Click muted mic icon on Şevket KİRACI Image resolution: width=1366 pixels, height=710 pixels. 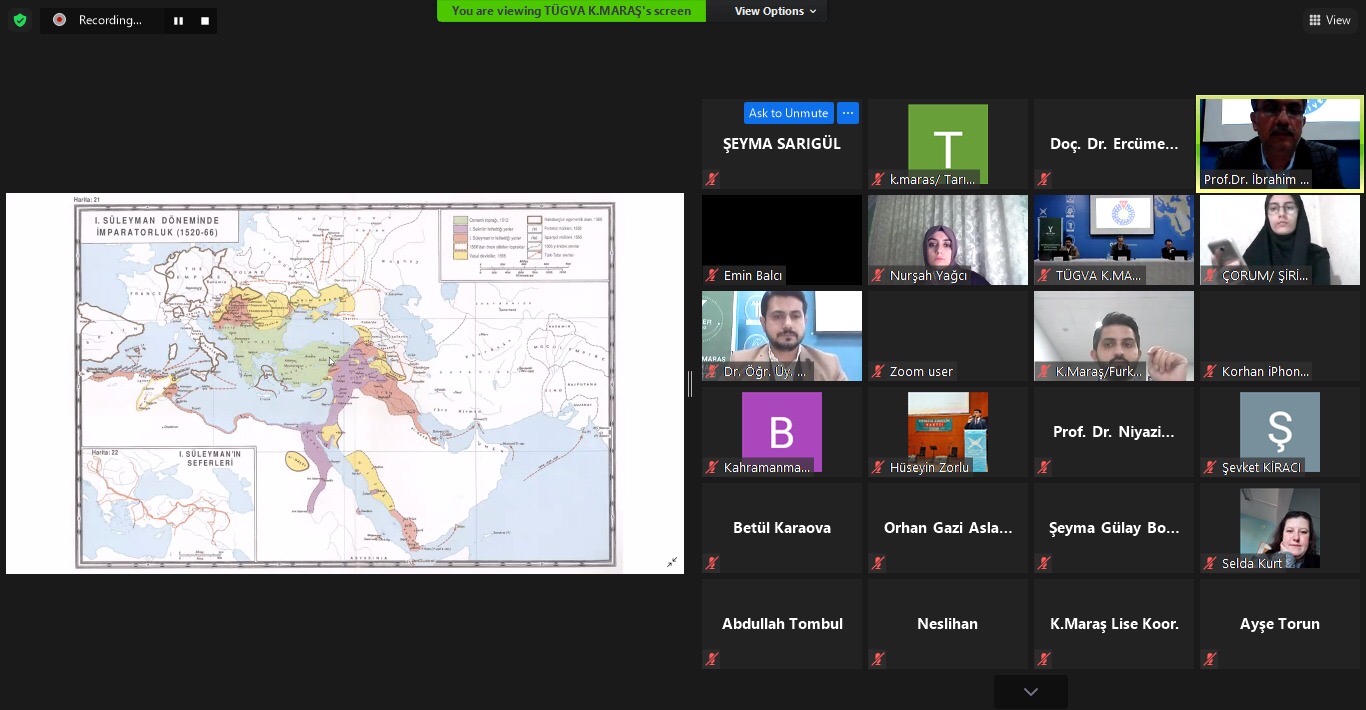pos(1210,467)
